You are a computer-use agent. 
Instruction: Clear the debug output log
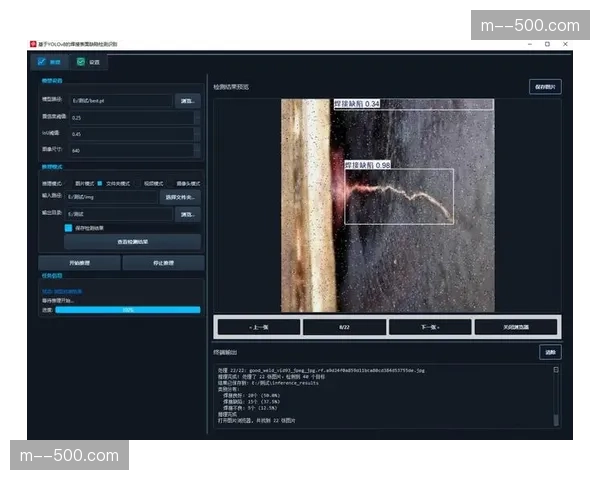pos(550,352)
